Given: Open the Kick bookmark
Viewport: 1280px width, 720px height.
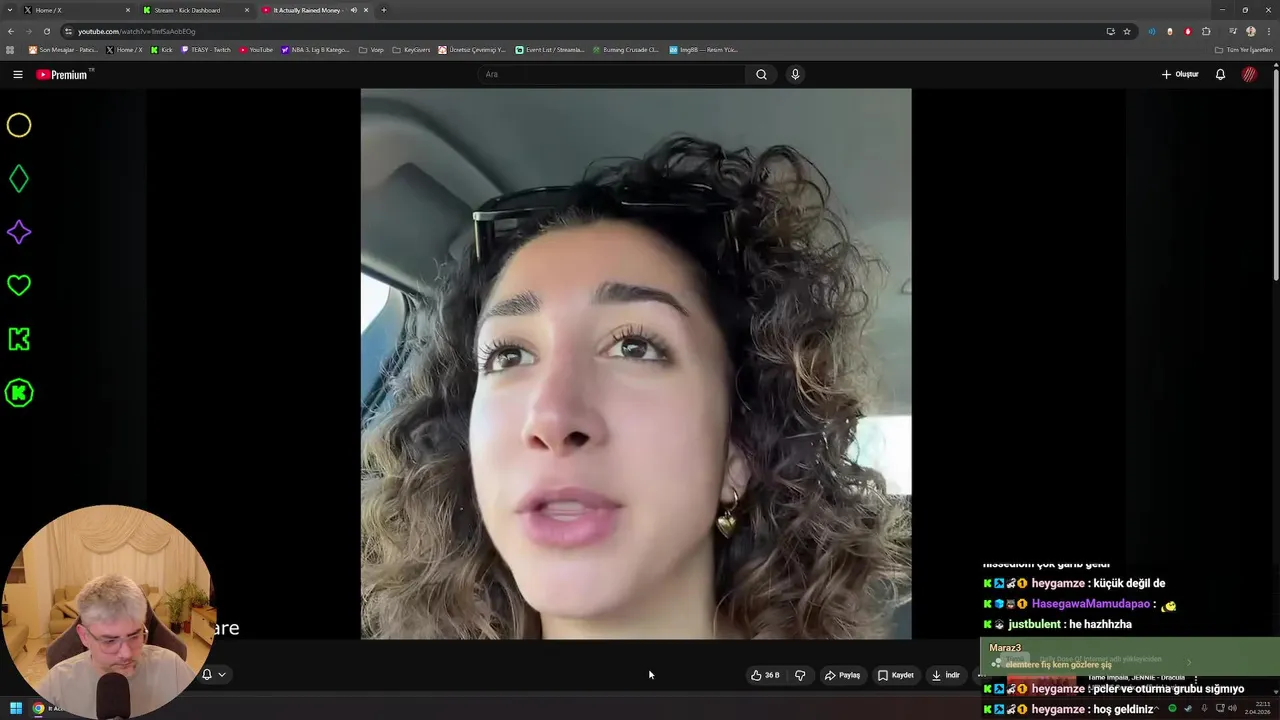Looking at the screenshot, I should pos(162,49).
